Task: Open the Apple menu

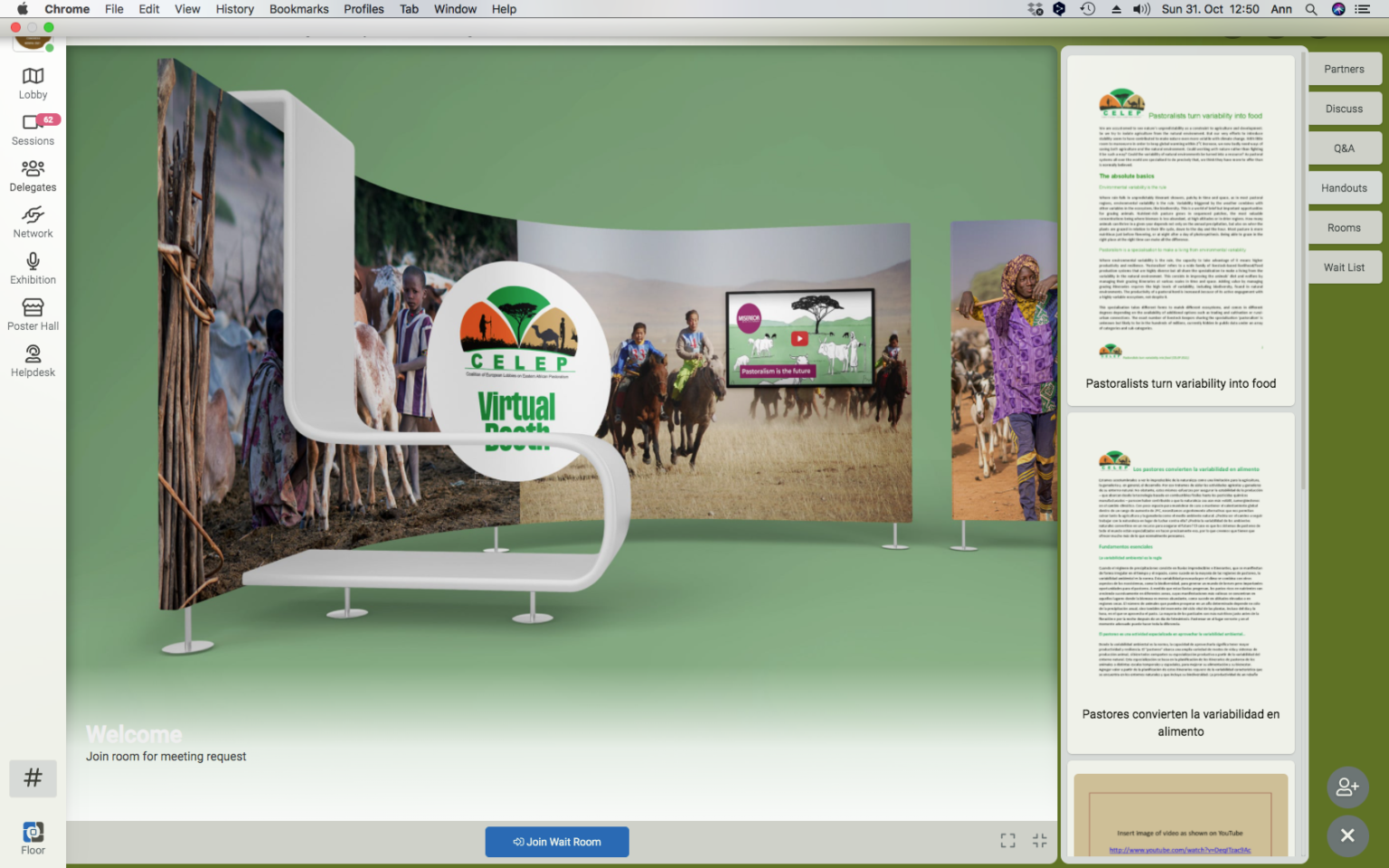Action: coord(23,9)
